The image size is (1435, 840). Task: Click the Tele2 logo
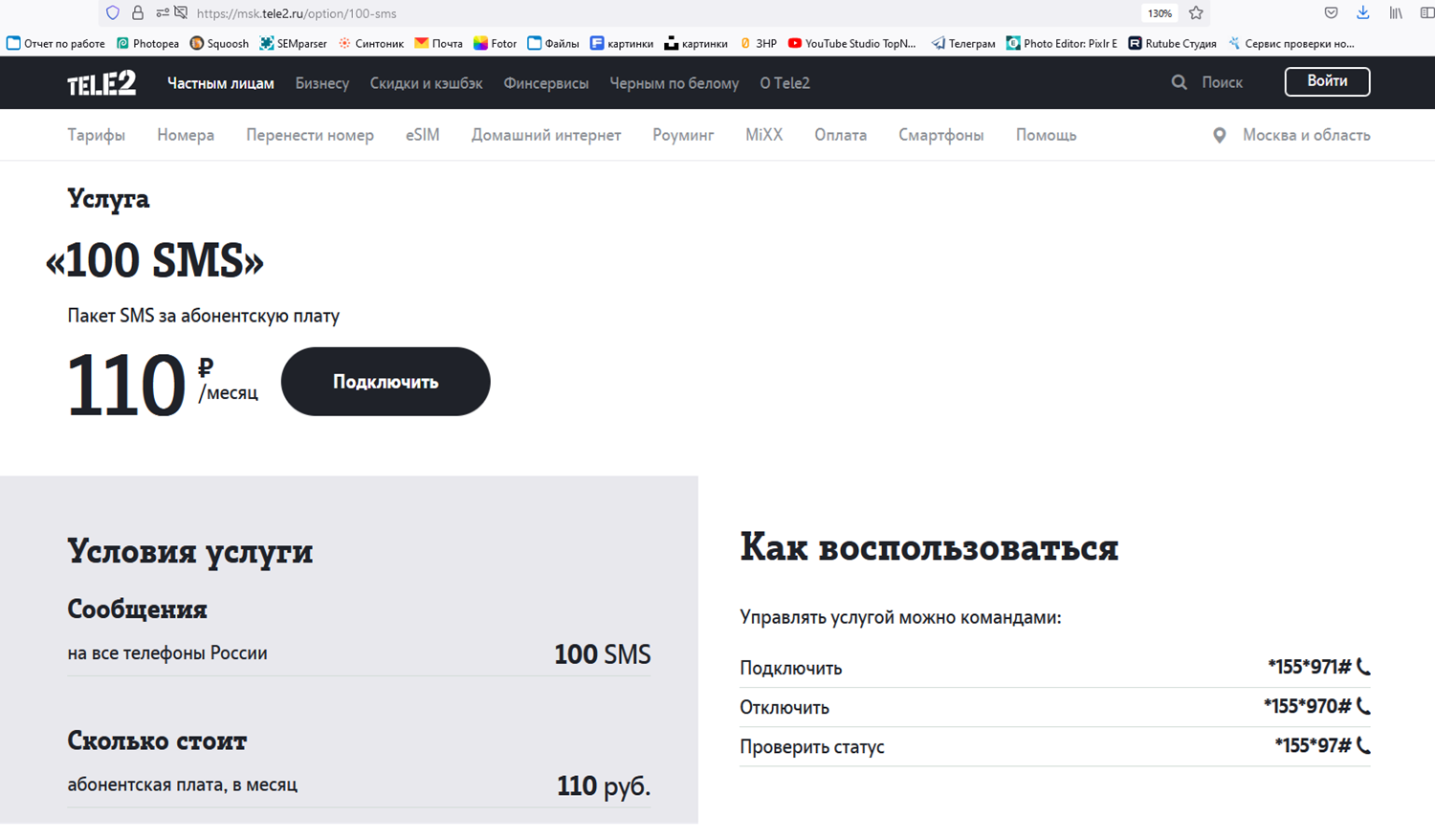click(101, 83)
